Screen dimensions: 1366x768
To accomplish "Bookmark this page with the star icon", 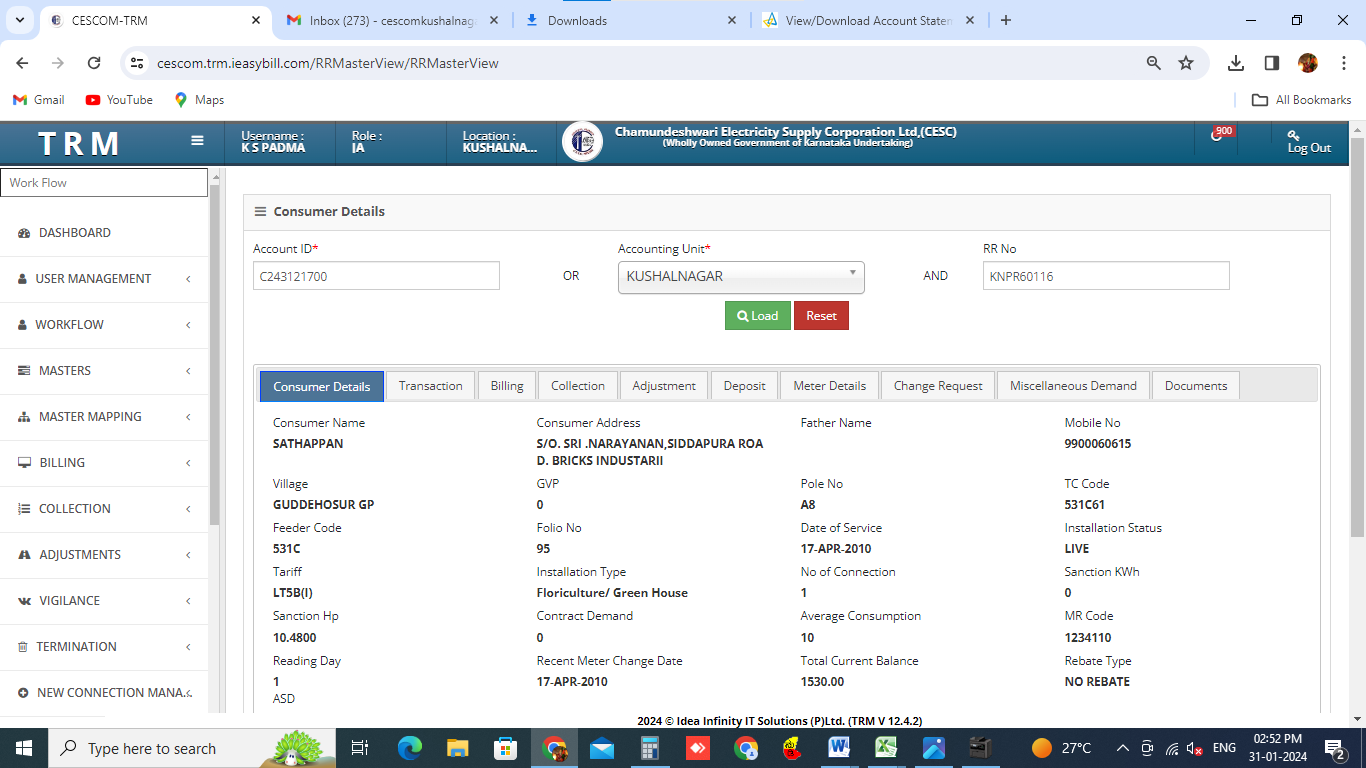I will coord(1186,63).
